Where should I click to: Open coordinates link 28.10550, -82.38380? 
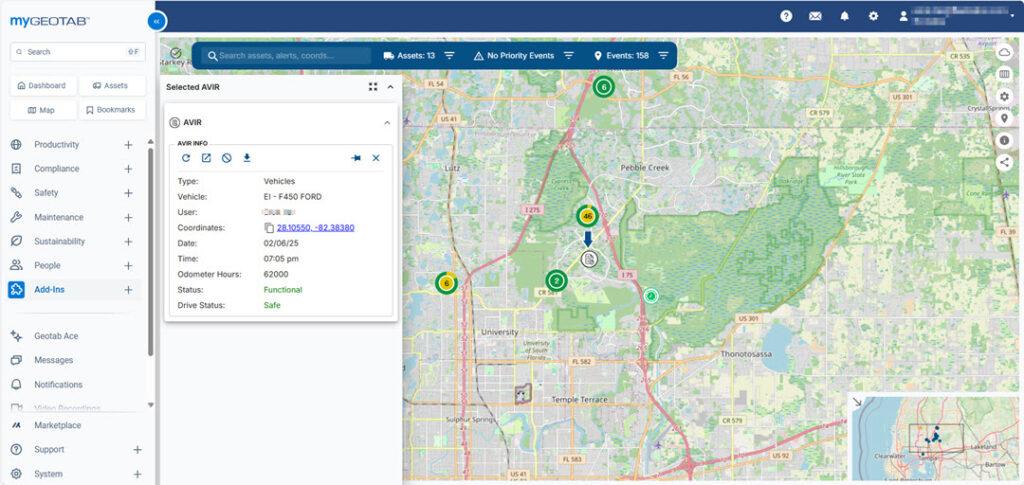[x=315, y=228]
